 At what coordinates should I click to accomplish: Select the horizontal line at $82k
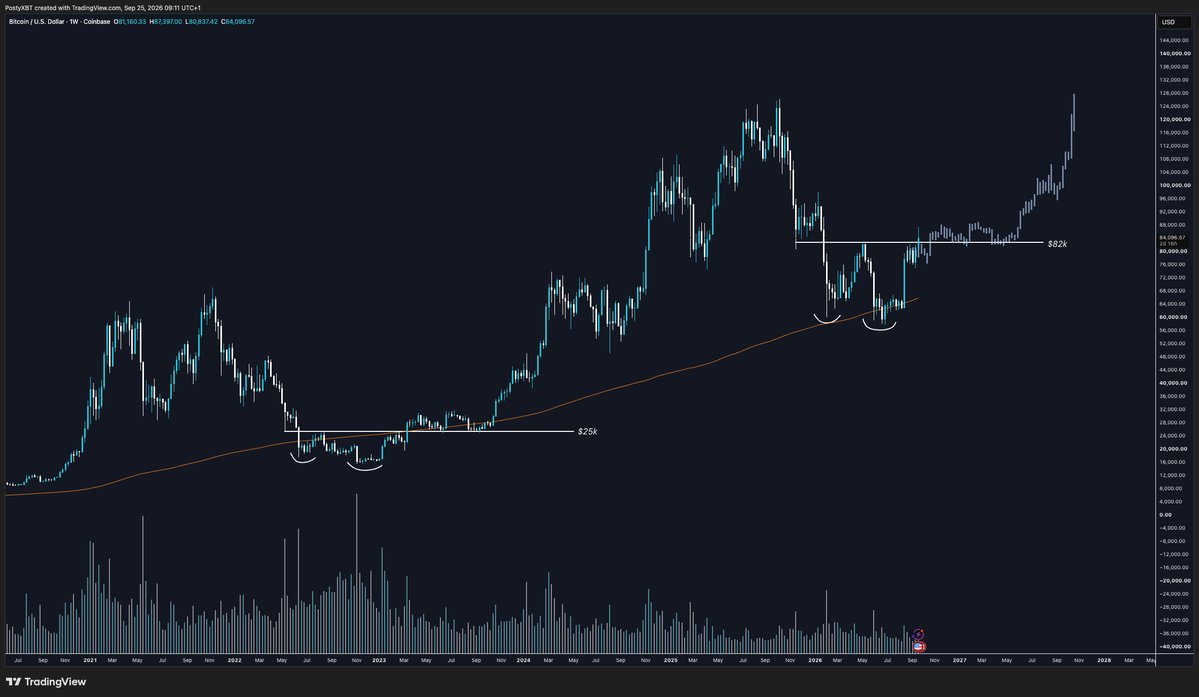(919, 243)
